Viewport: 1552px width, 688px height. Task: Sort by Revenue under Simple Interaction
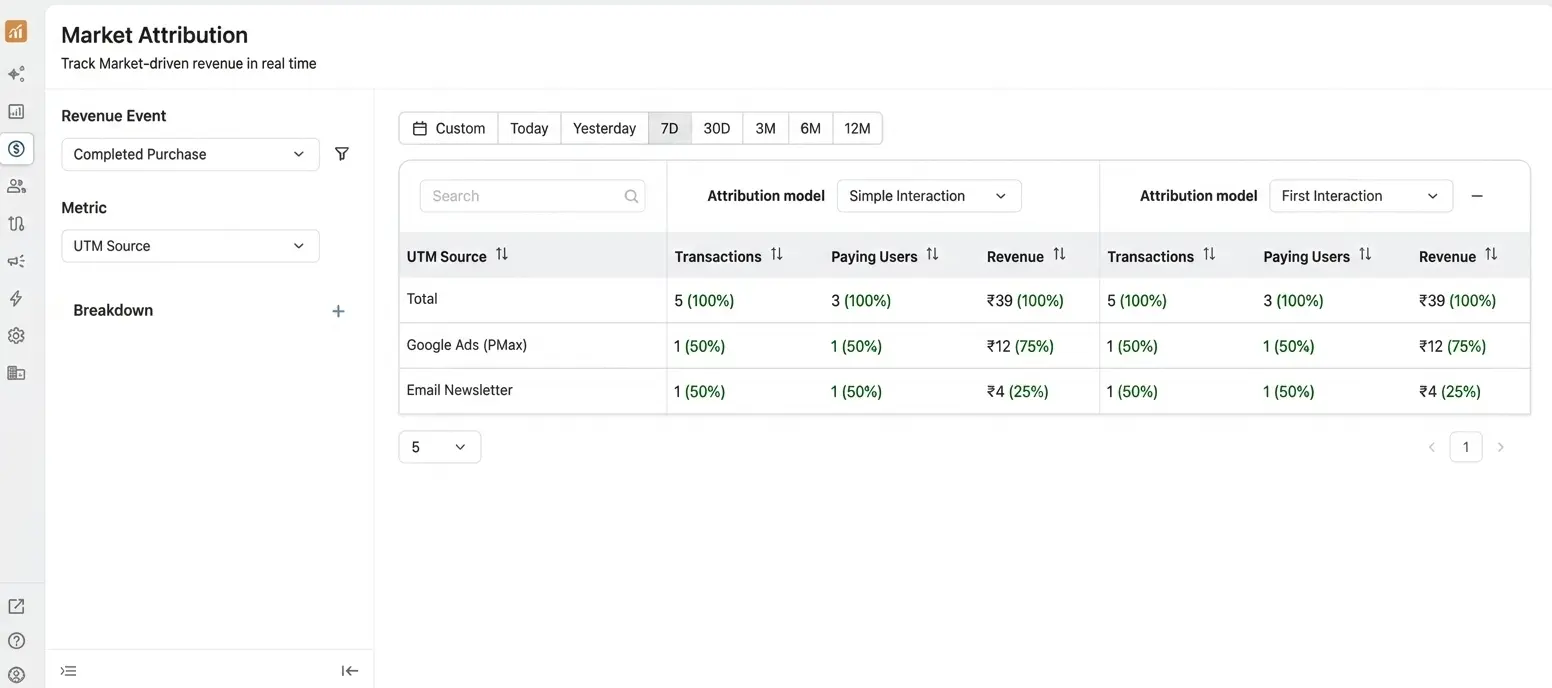coord(1059,255)
